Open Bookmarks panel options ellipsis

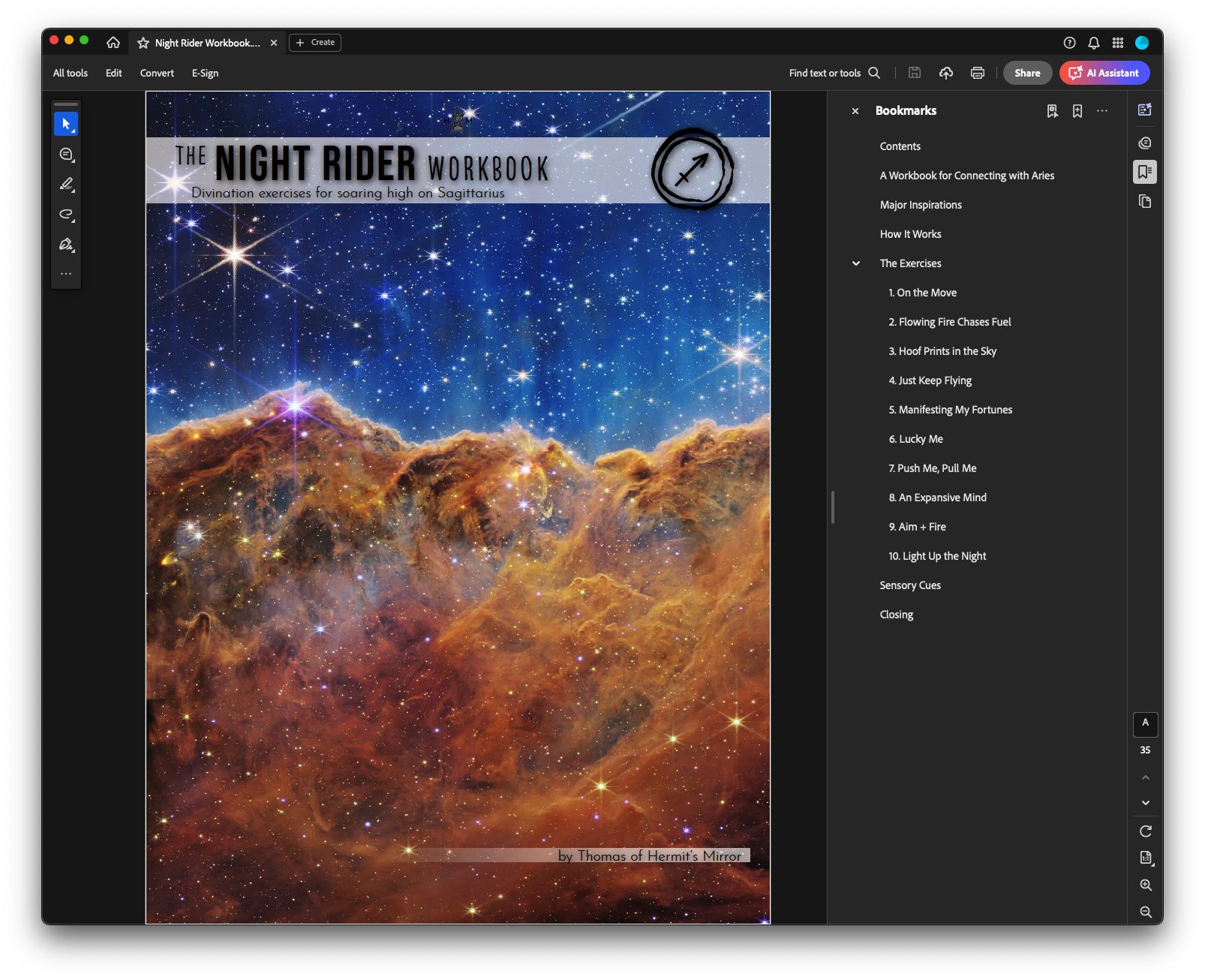click(x=1102, y=111)
